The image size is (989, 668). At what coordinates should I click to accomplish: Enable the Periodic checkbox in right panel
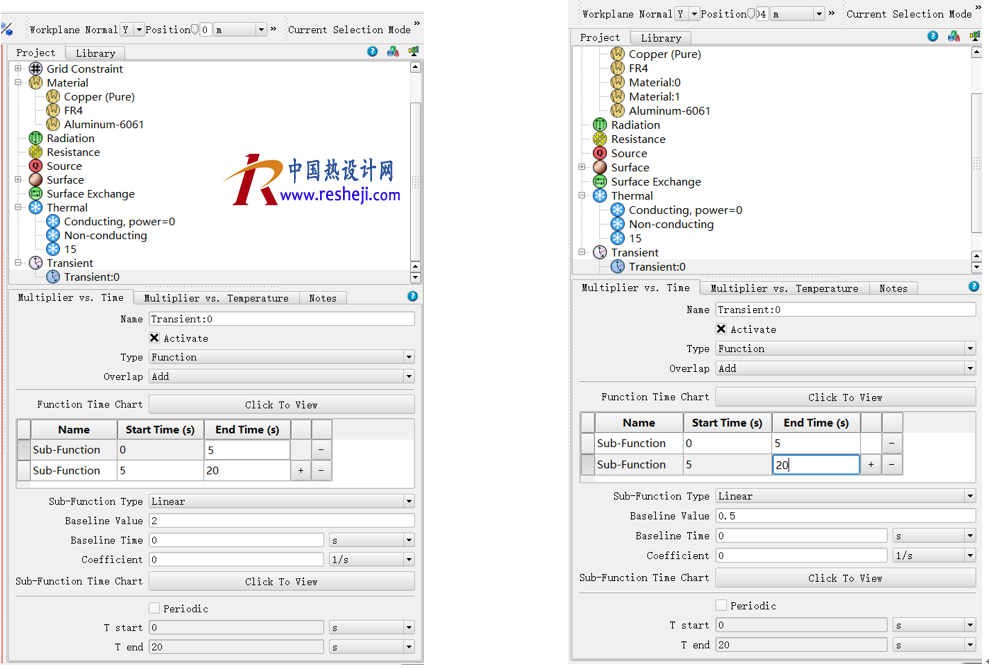721,605
